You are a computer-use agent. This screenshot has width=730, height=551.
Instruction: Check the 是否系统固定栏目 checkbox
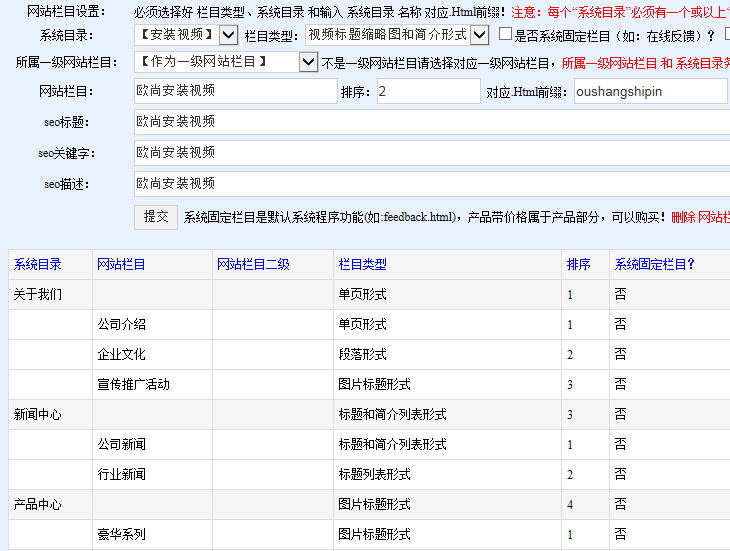[x=505, y=34]
